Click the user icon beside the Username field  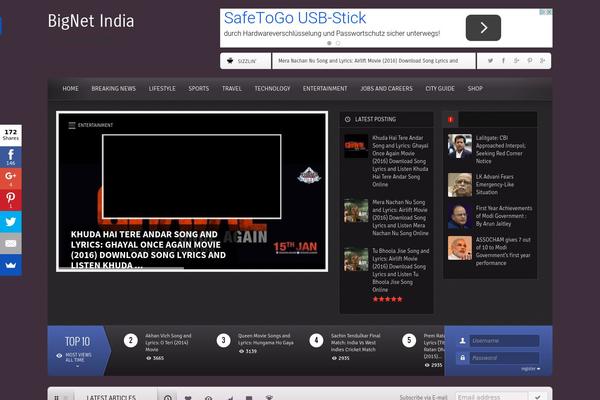tap(462, 340)
